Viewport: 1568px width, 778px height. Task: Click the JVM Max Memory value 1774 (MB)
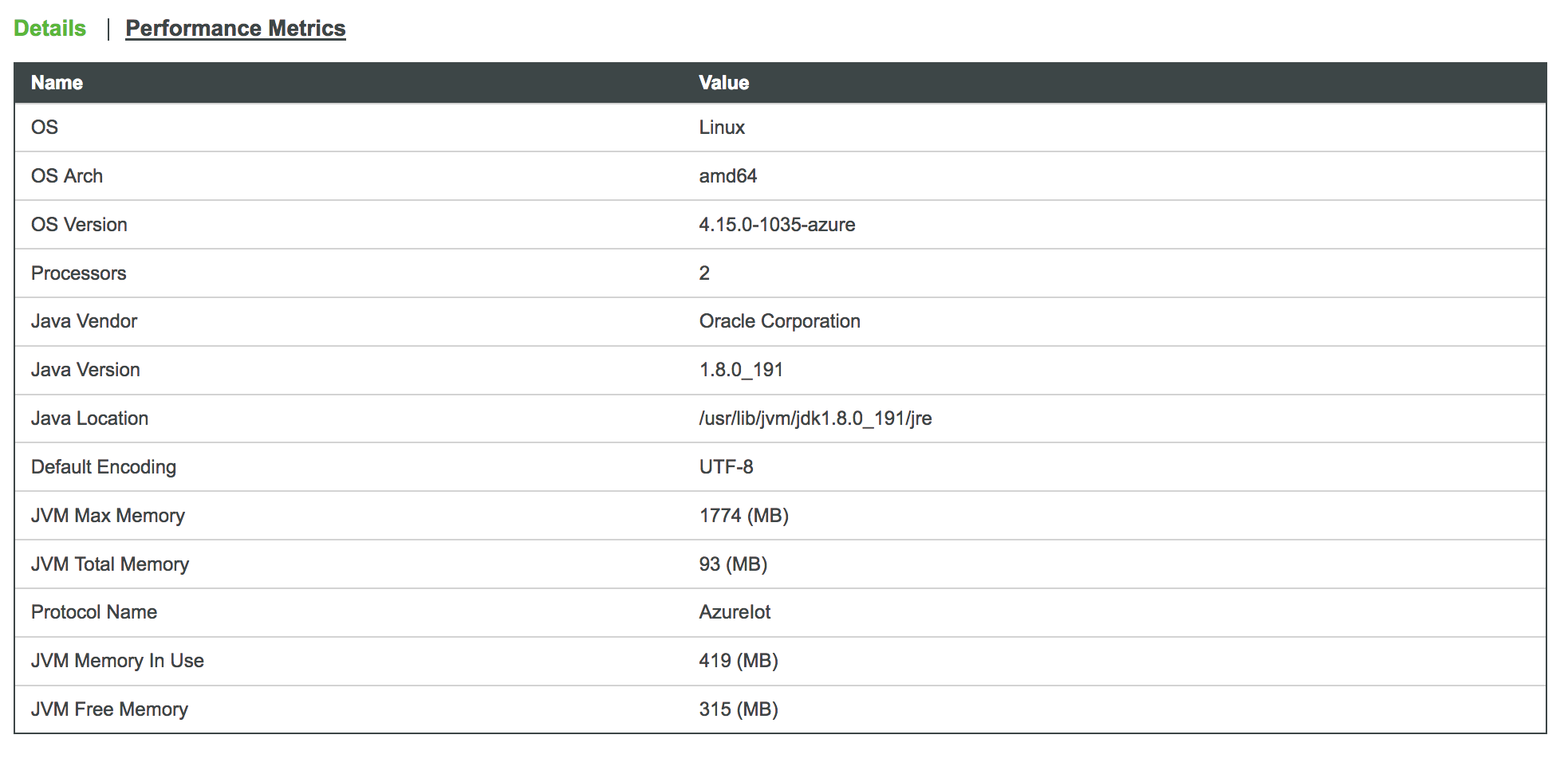[x=743, y=516]
